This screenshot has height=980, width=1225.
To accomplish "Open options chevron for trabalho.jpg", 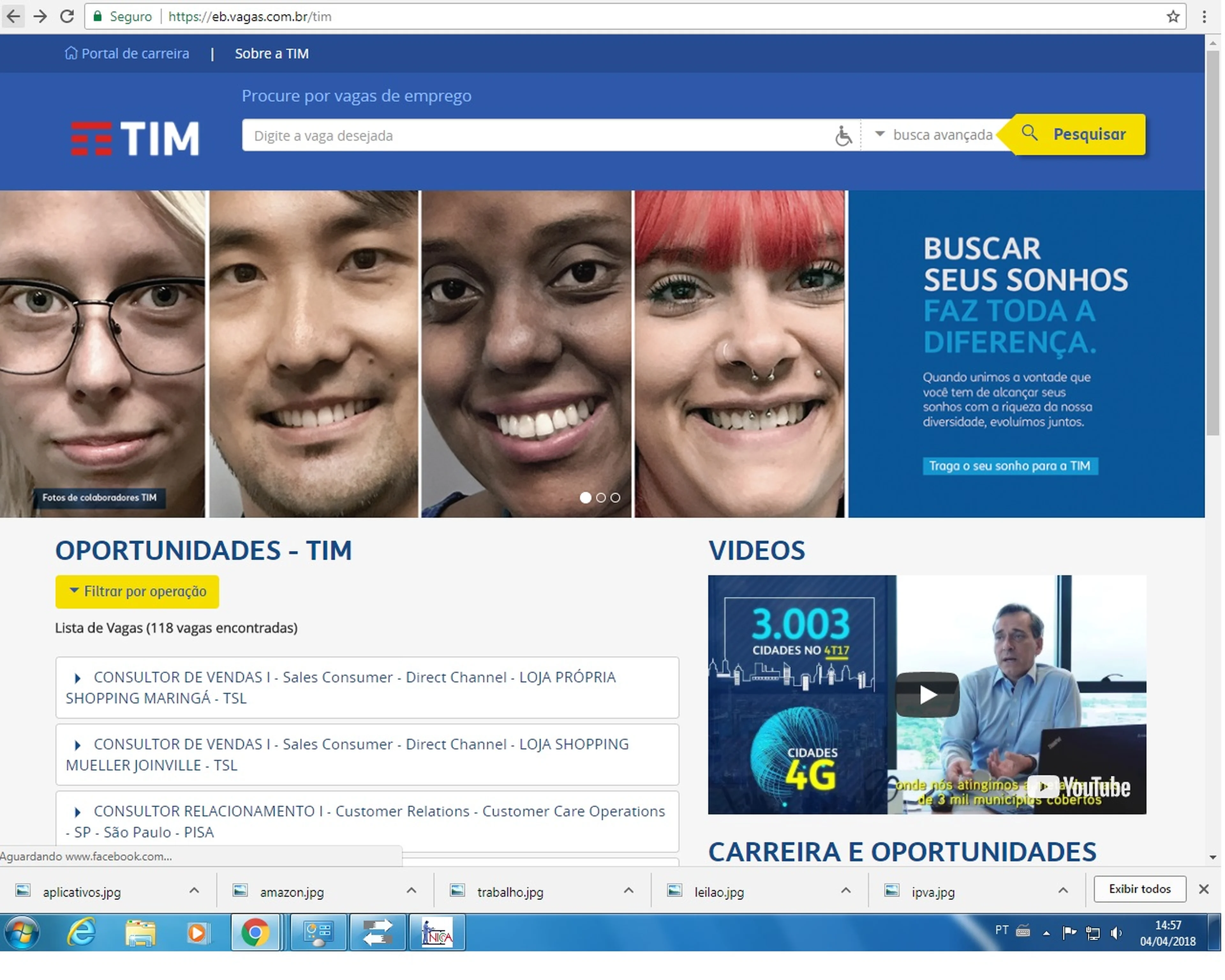I will [x=628, y=891].
